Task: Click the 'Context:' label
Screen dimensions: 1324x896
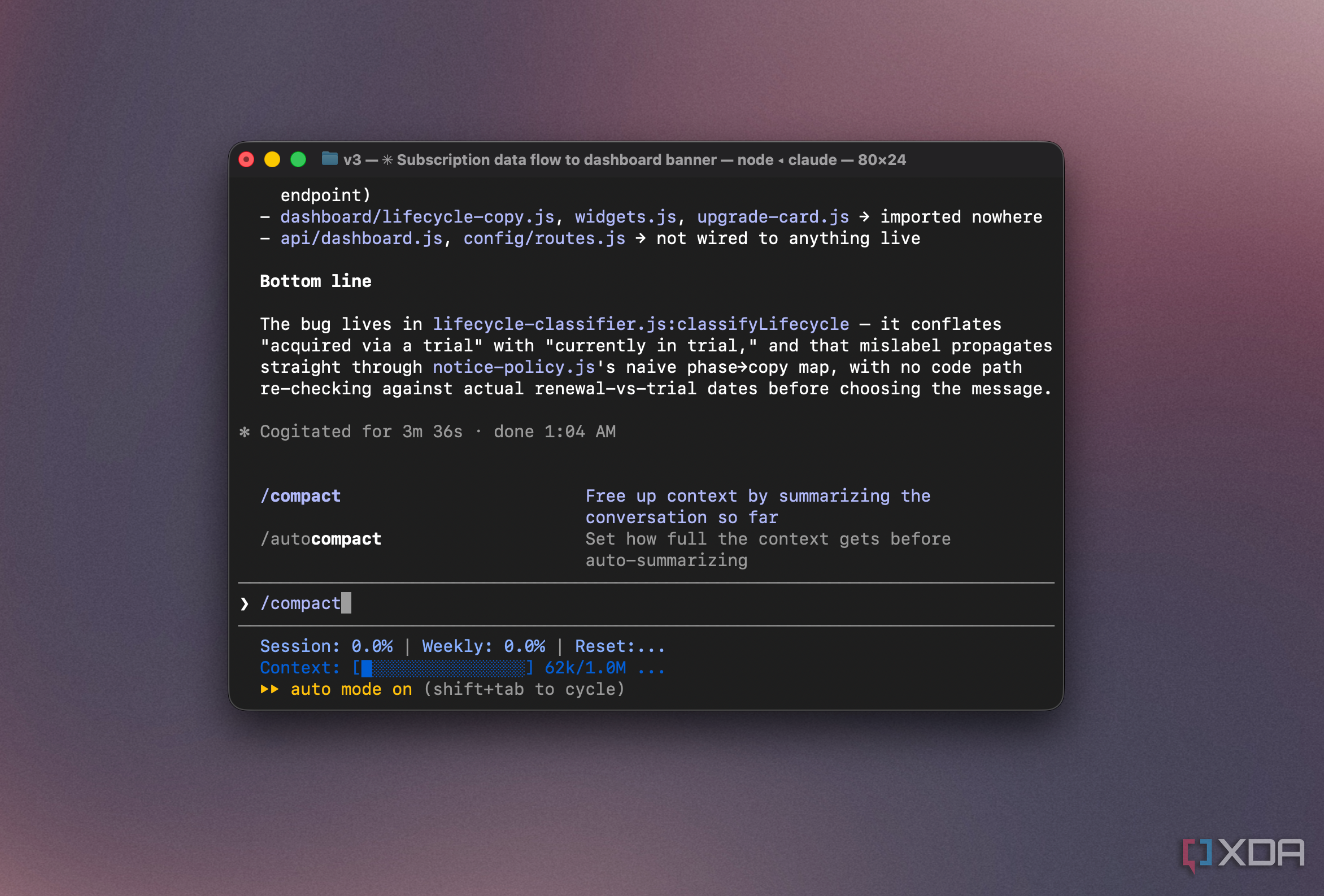Action: pyautogui.click(x=300, y=668)
